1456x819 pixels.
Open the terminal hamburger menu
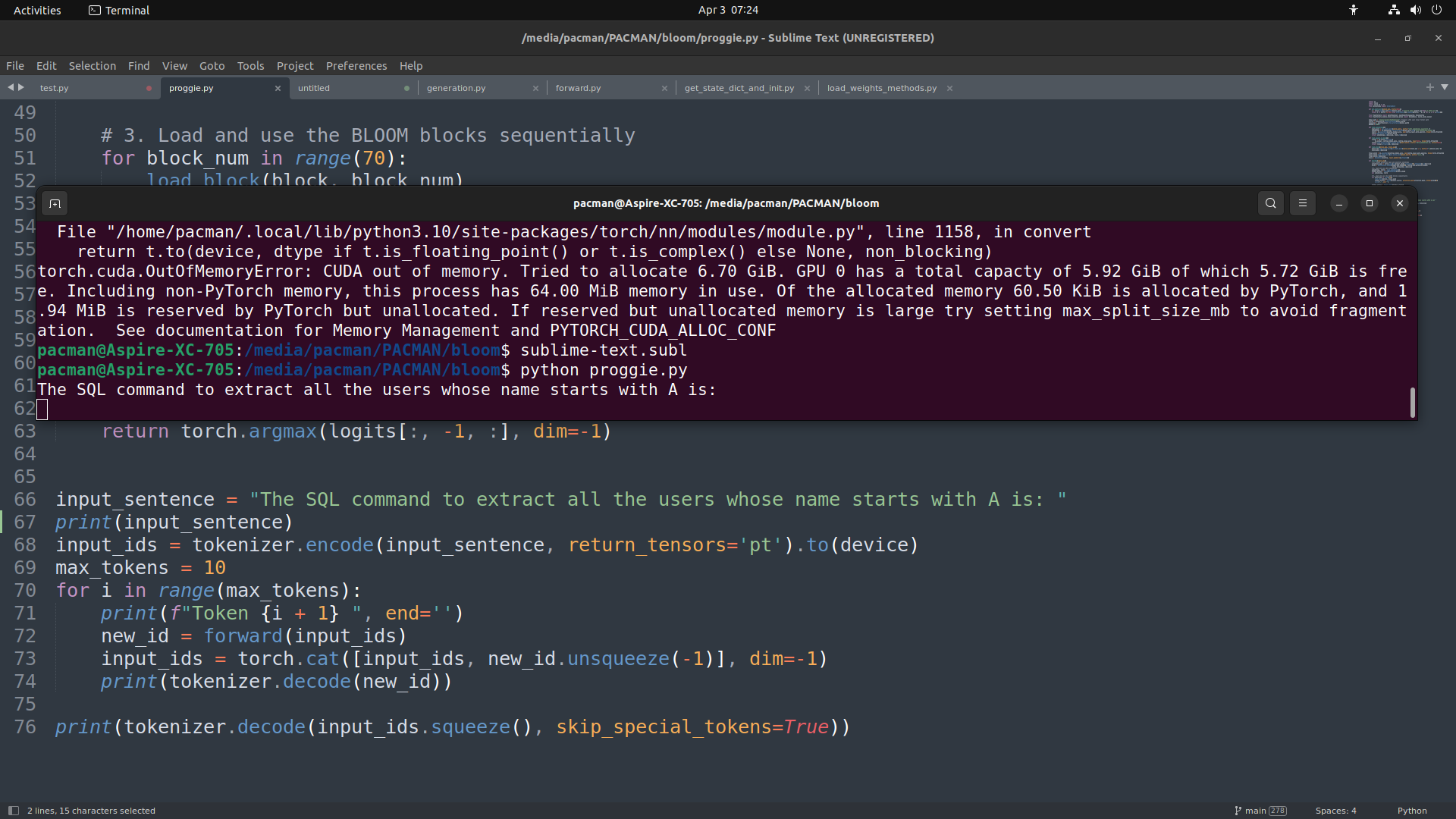1303,203
